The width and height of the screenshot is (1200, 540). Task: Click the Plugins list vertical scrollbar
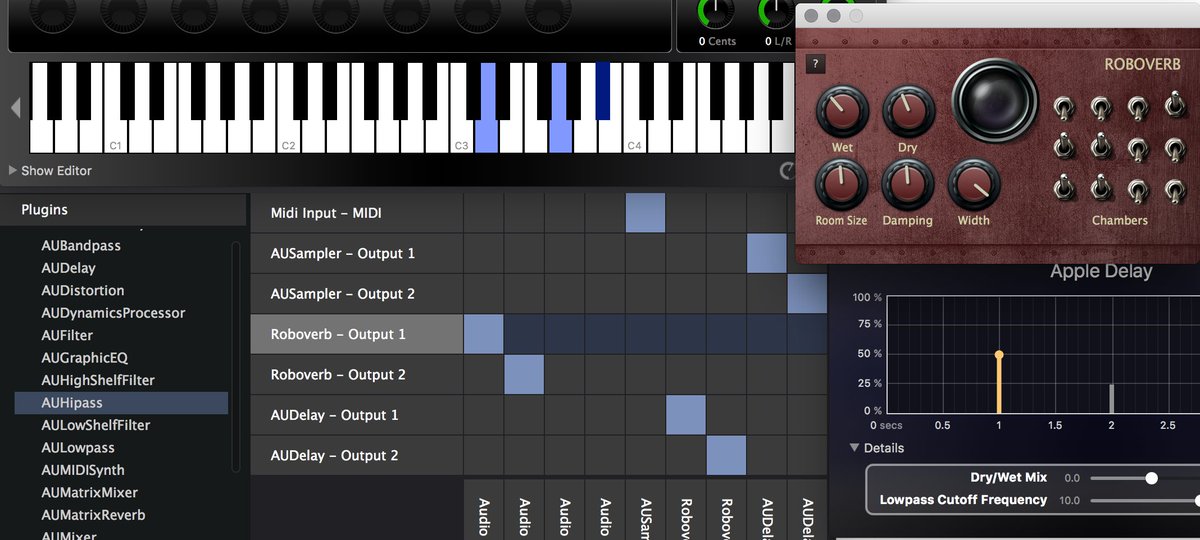(236, 355)
